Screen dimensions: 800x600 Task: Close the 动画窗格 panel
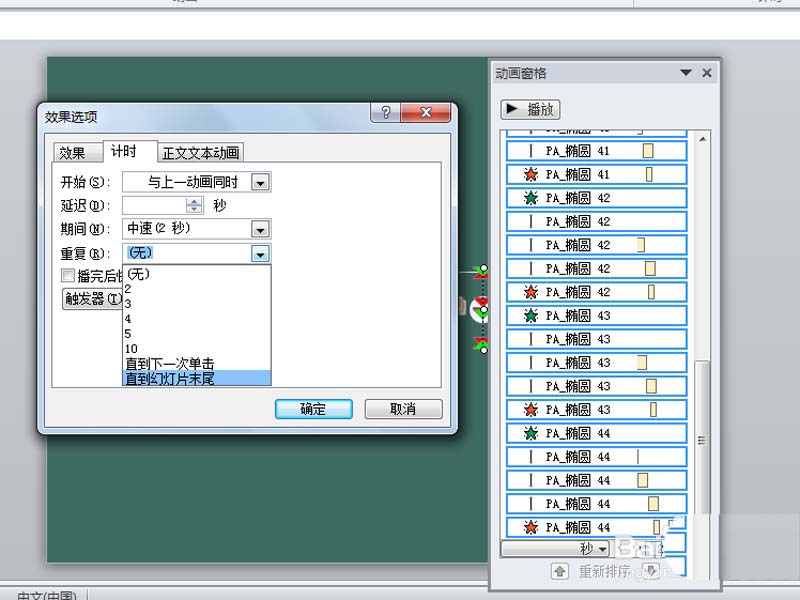[707, 73]
